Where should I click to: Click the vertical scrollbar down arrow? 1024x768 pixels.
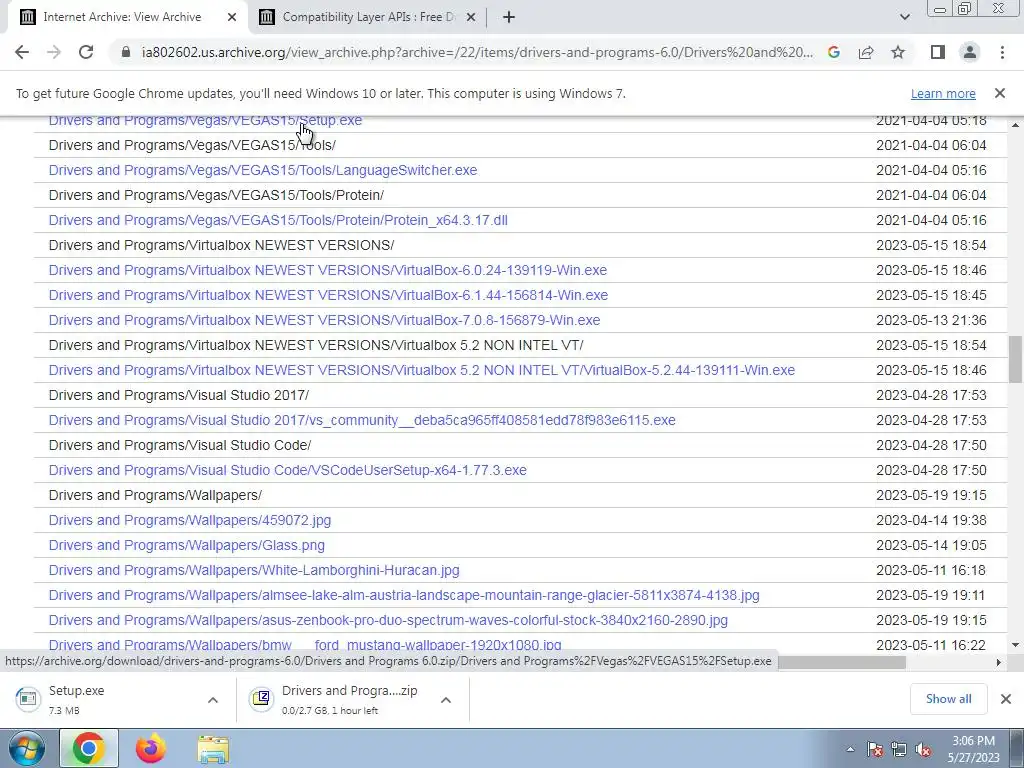pos(1015,645)
